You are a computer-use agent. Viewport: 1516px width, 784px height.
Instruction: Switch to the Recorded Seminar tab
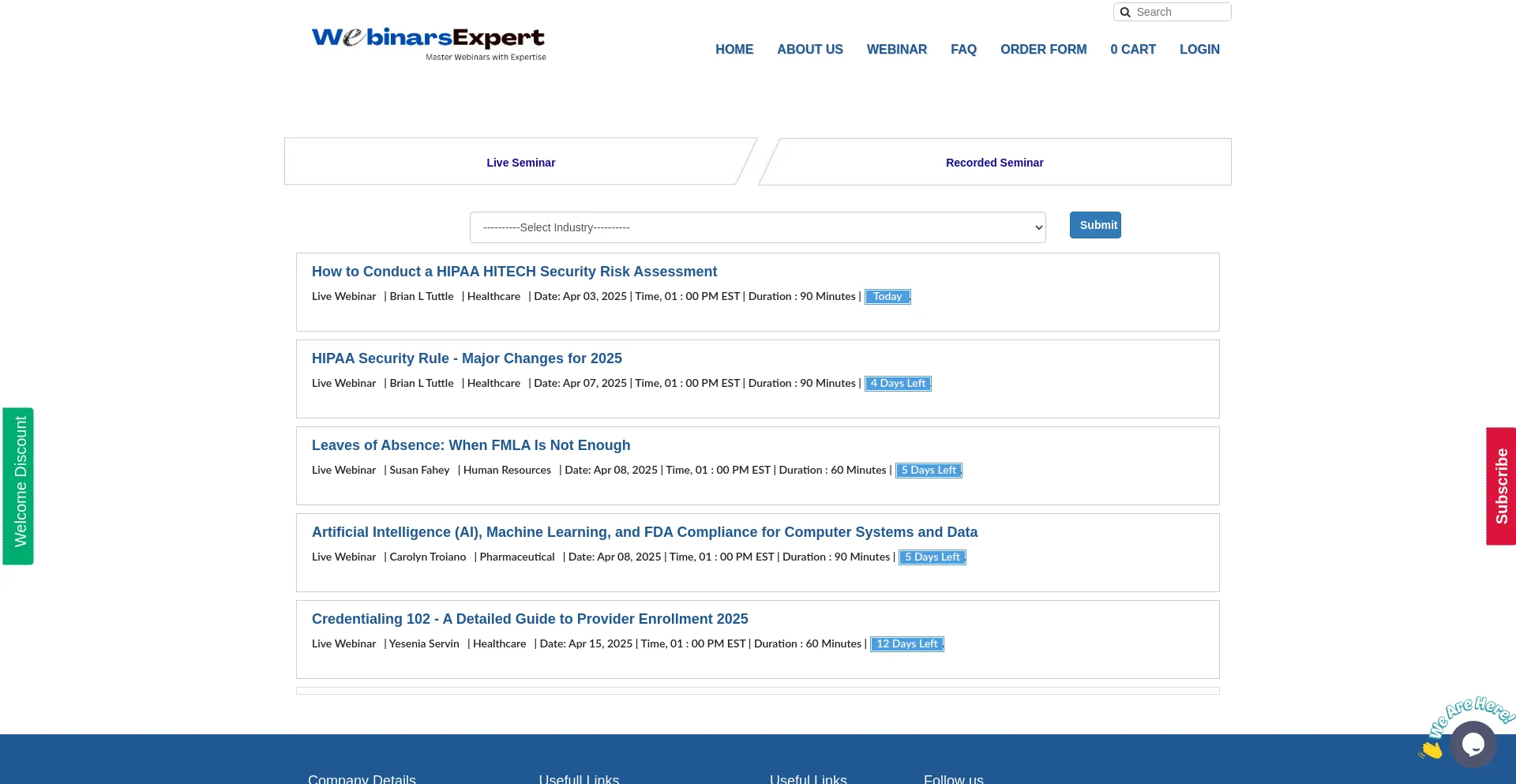click(x=995, y=162)
